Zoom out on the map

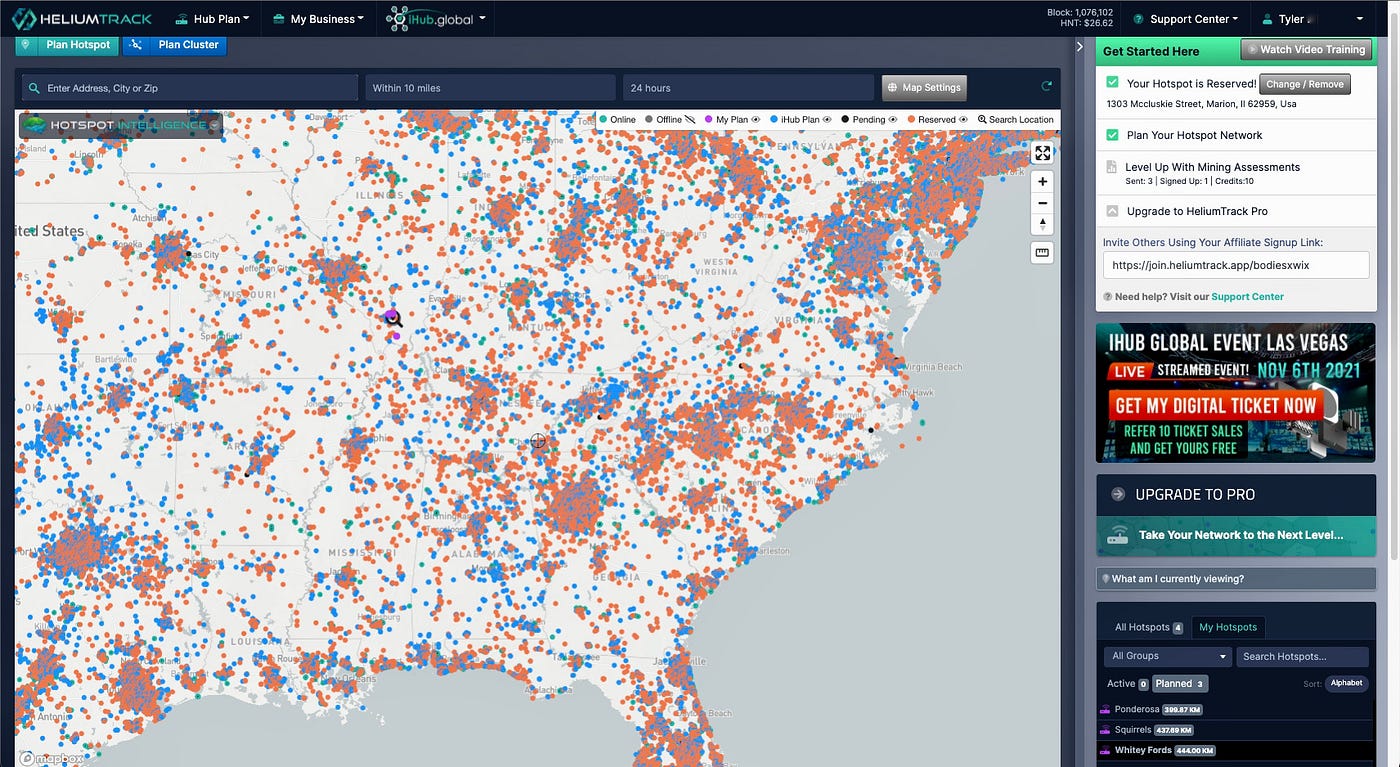coord(1042,203)
